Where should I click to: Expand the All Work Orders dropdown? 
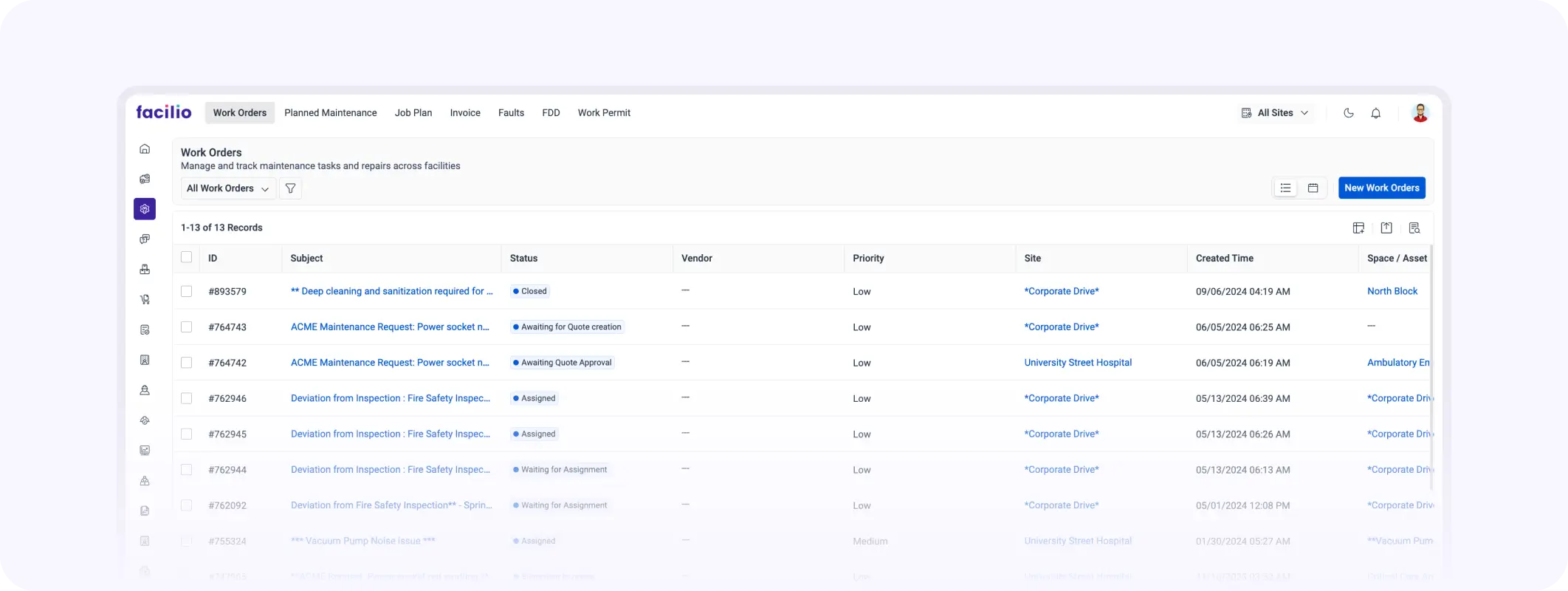click(227, 188)
